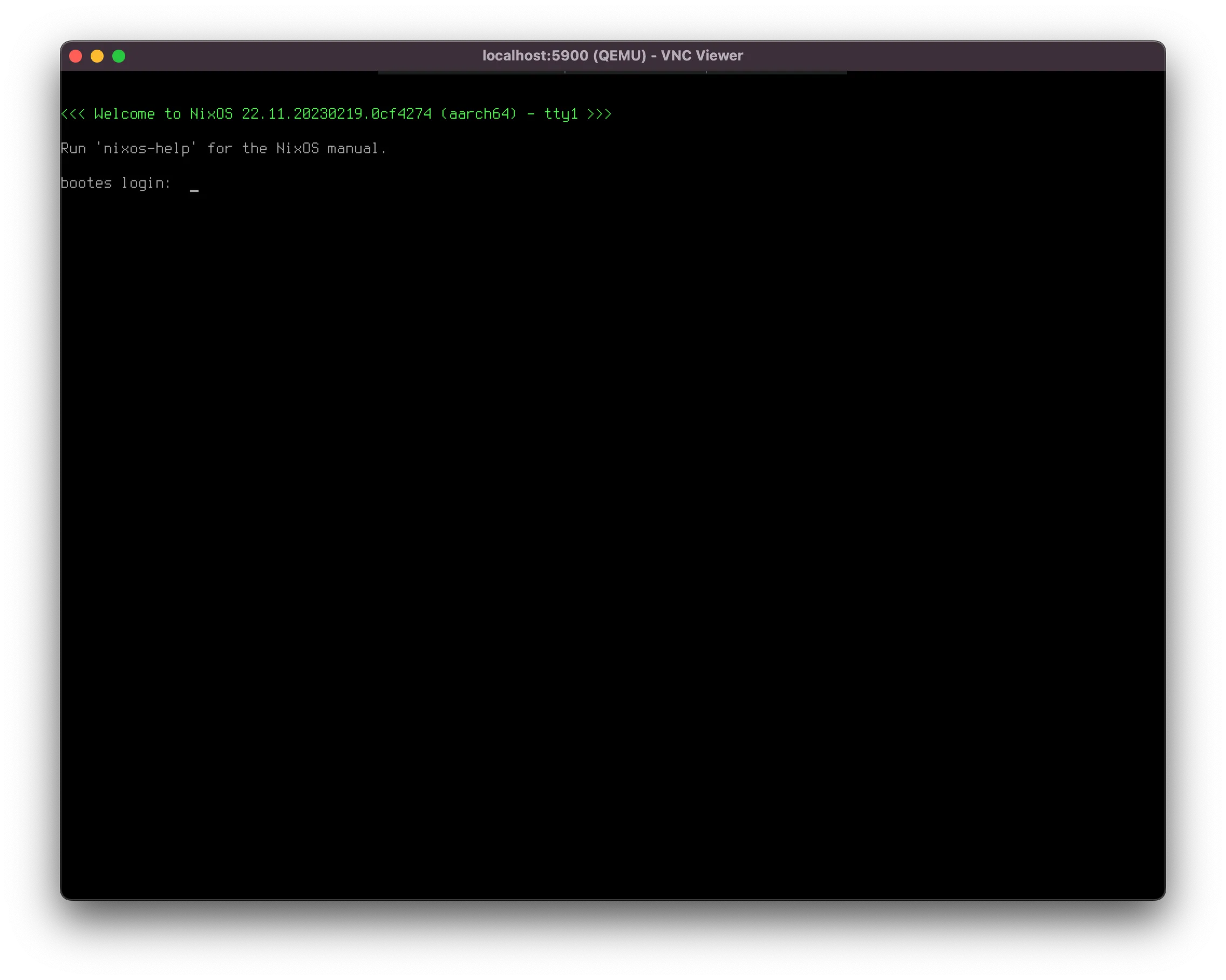Minimize the VNC Viewer window
The image size is (1226, 980).
[x=97, y=56]
